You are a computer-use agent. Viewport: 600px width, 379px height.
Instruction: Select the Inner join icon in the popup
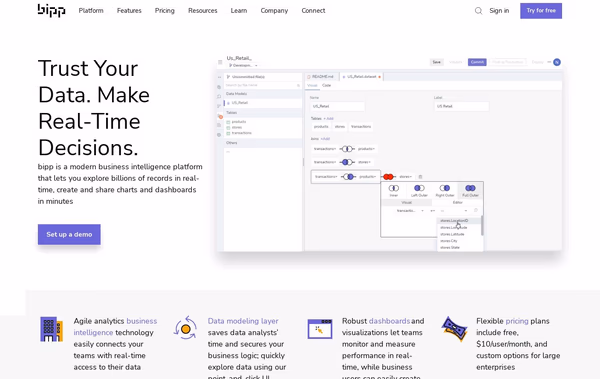[x=394, y=188]
